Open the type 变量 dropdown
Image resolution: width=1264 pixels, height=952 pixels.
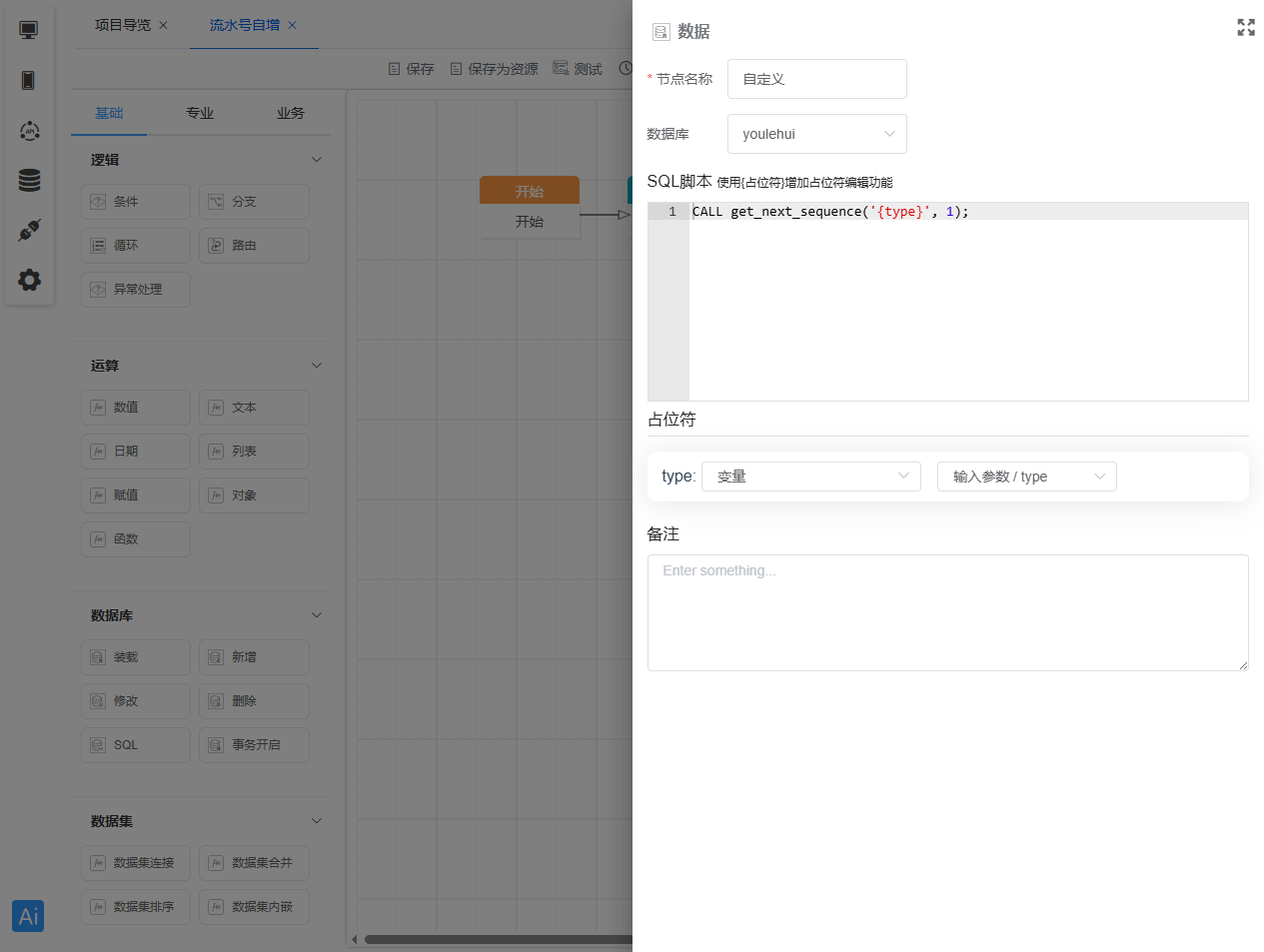[x=810, y=476]
